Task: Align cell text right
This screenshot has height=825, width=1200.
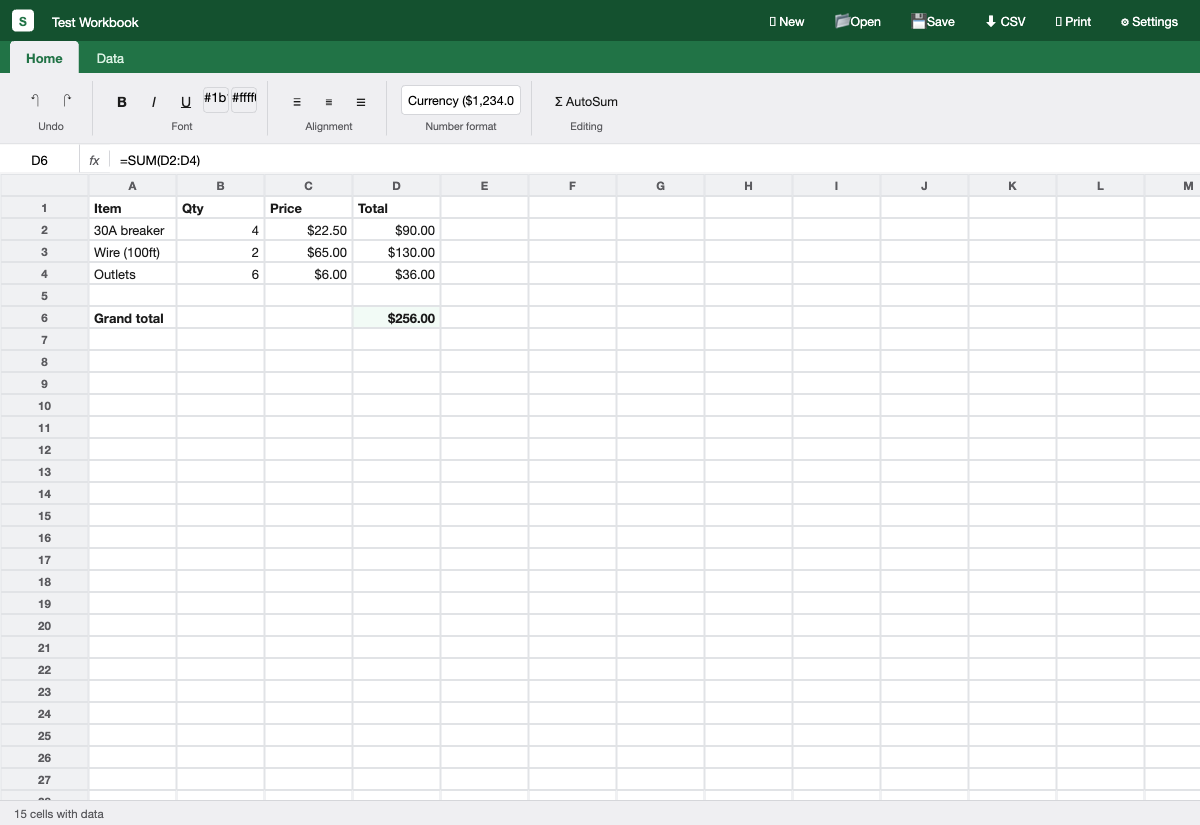Action: click(x=361, y=102)
